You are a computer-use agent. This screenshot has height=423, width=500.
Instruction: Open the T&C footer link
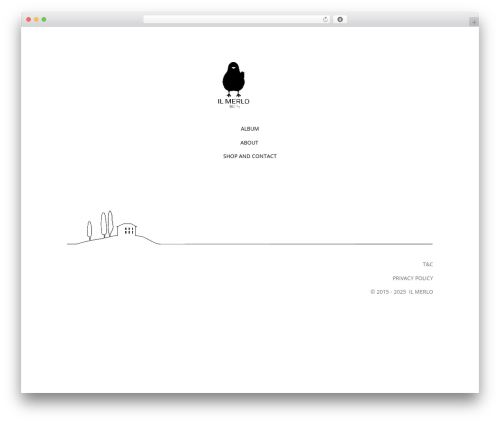428,264
